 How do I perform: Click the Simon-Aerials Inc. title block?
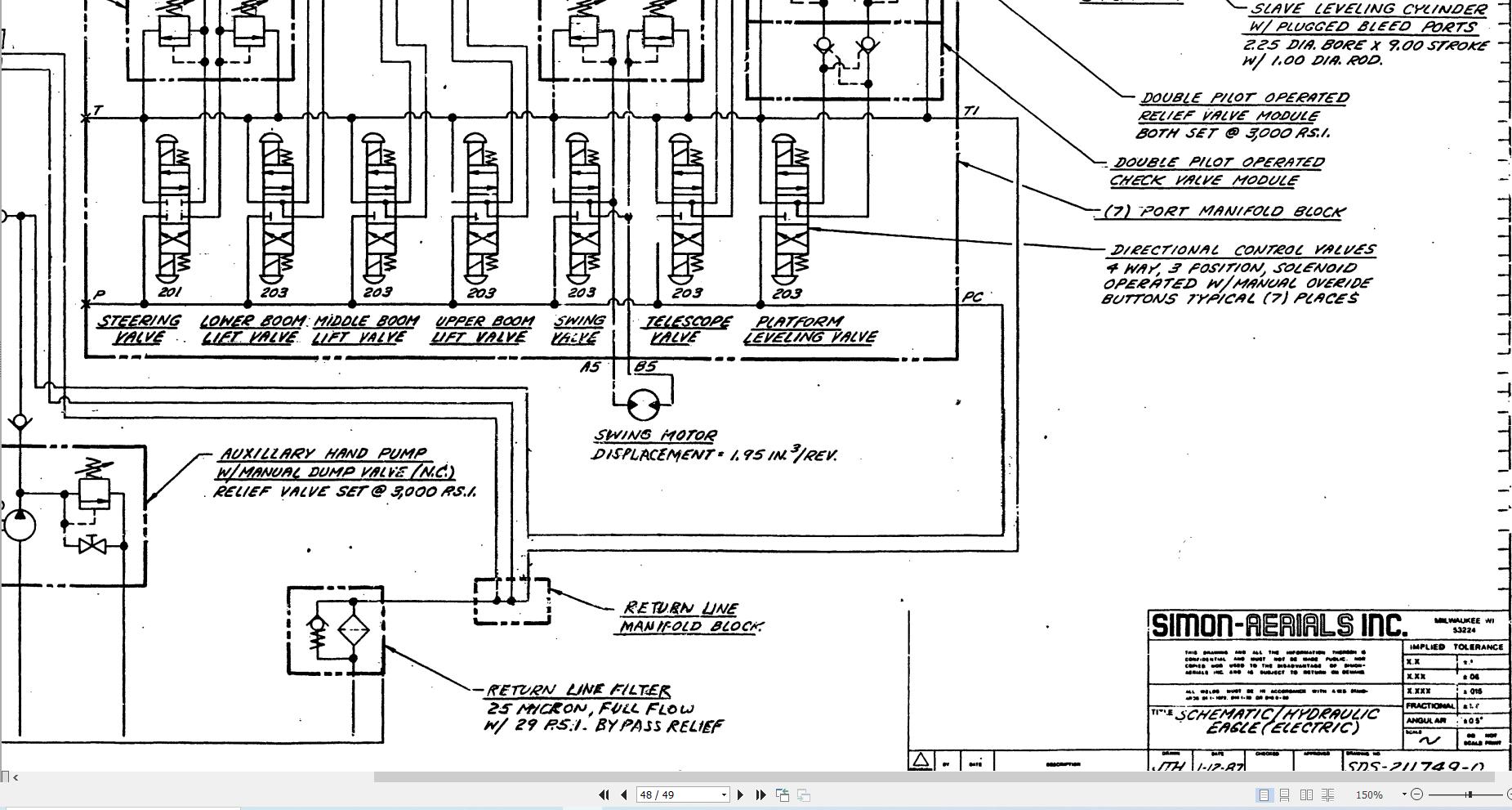1279,626
